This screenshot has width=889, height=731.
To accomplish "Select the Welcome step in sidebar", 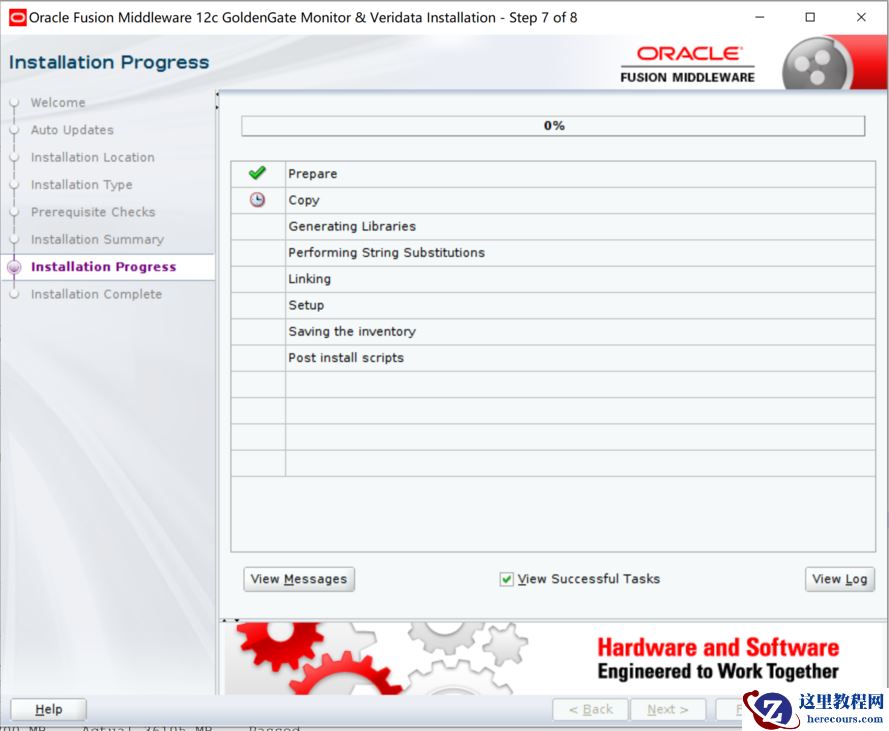I will click(58, 103).
